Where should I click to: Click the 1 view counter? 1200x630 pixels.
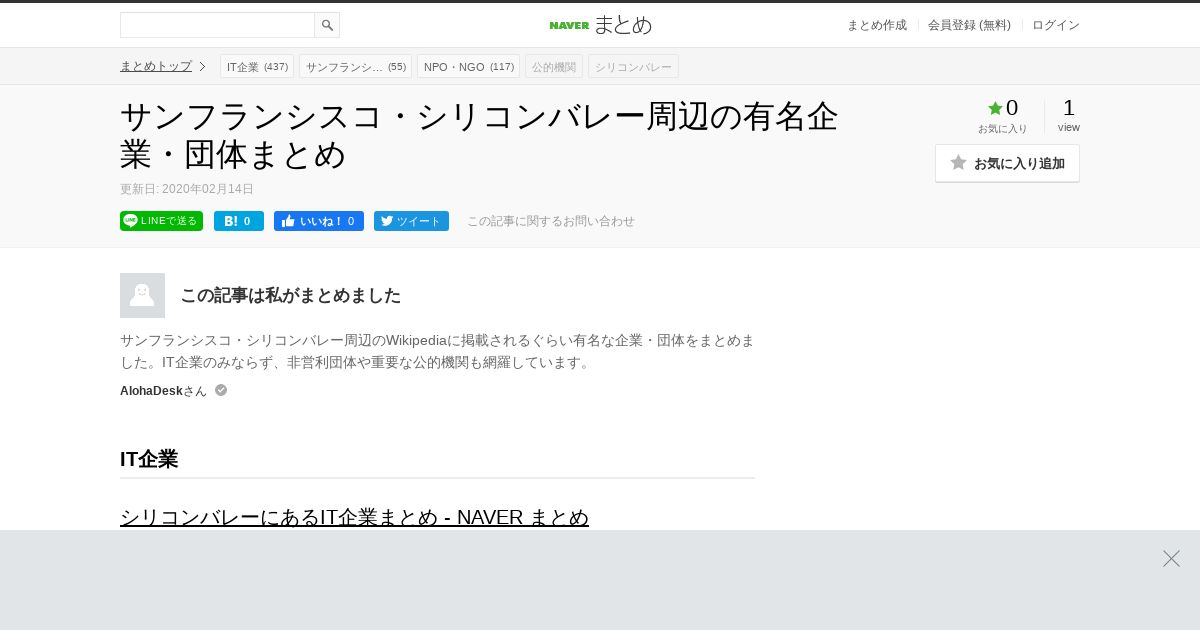coord(1069,115)
